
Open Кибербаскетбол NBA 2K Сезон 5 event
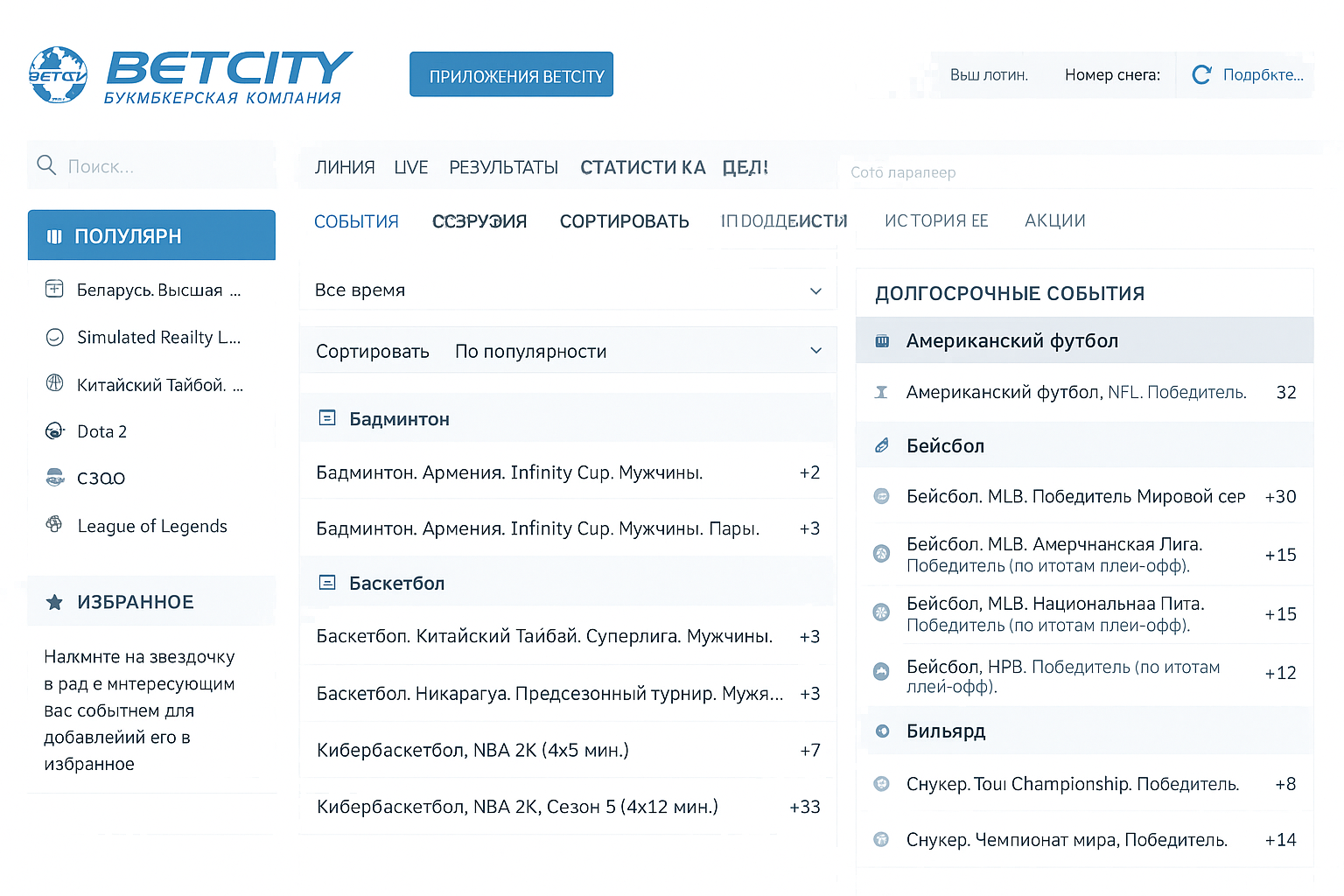point(517,807)
